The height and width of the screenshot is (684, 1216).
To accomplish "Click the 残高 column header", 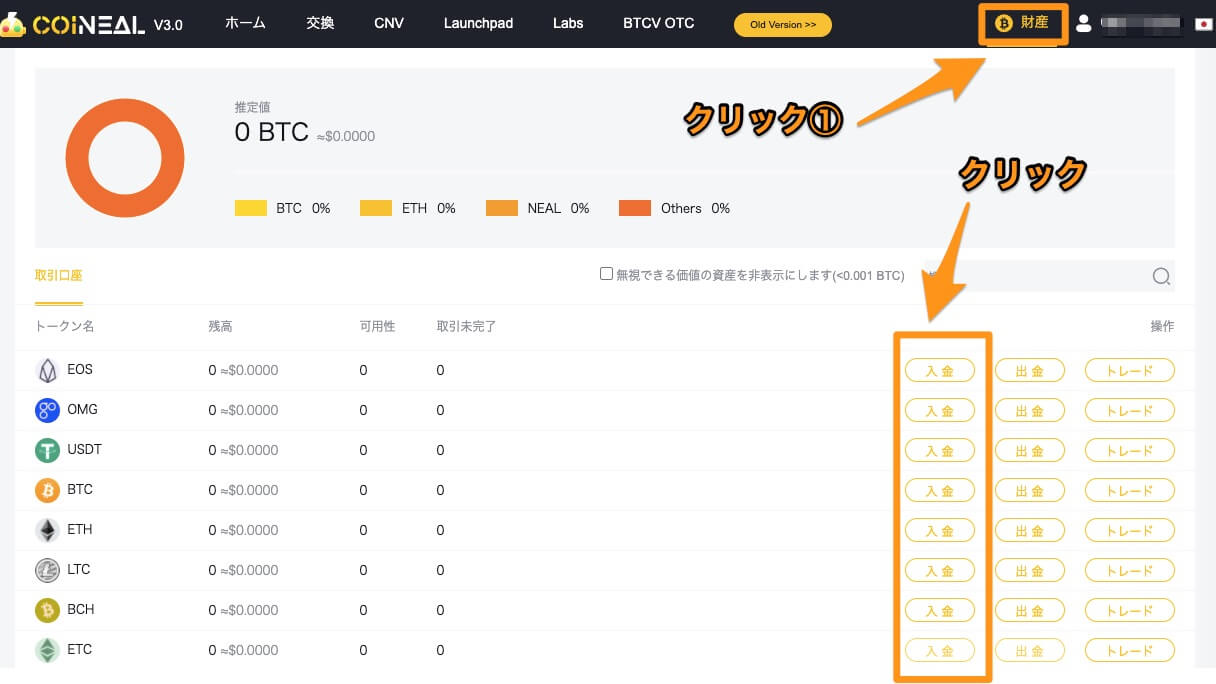I will point(220,327).
